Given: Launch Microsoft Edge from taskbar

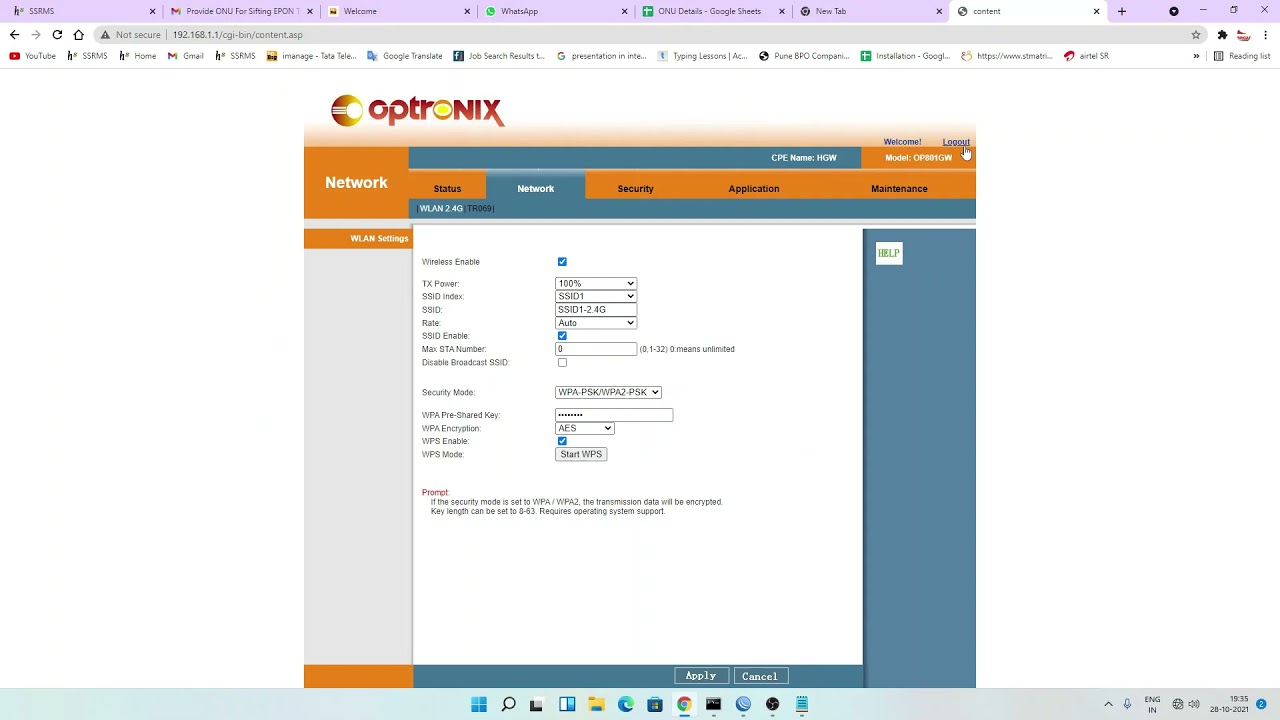Looking at the screenshot, I should (x=626, y=704).
